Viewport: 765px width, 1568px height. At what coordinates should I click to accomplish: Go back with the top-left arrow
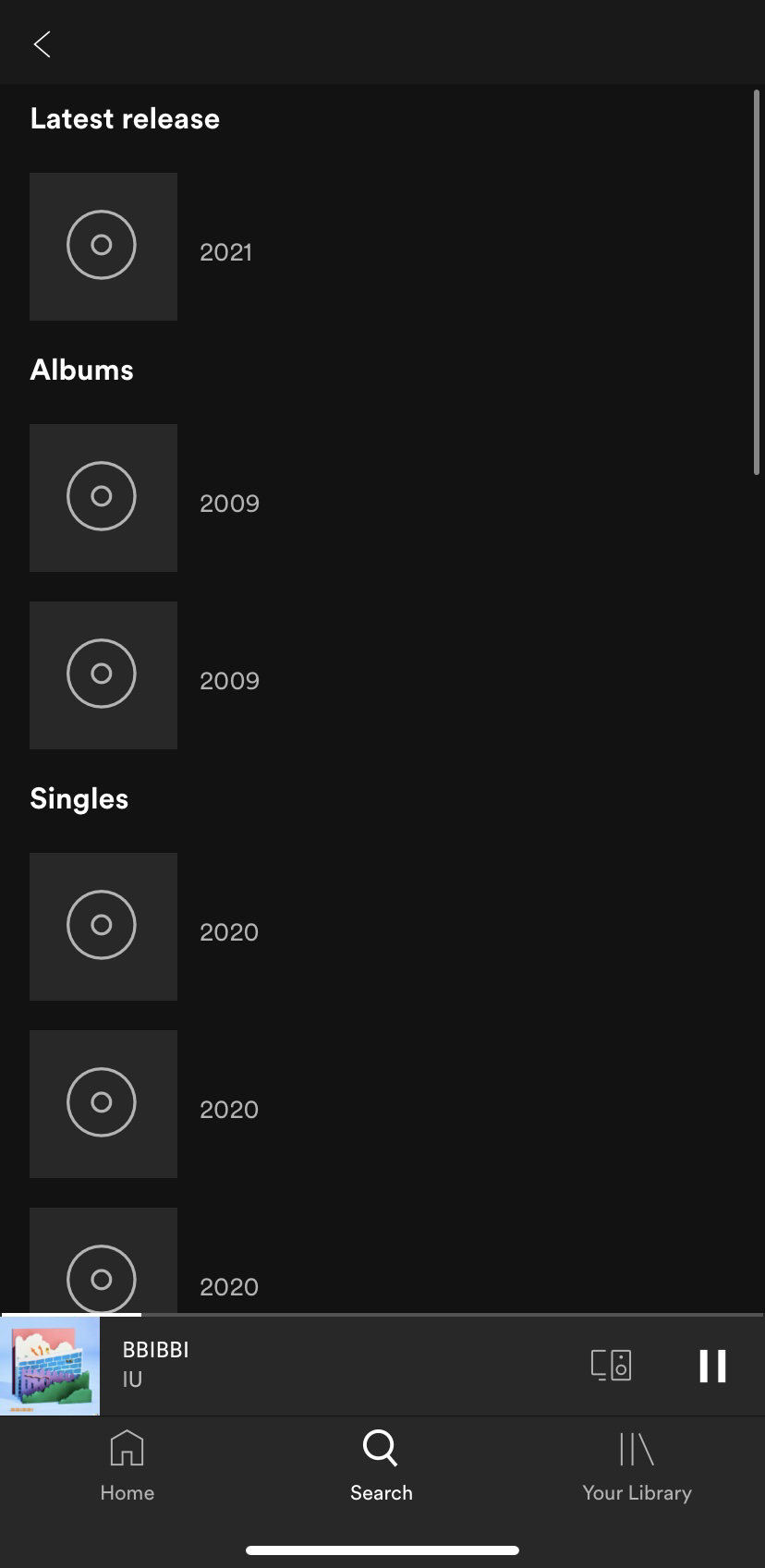click(42, 43)
